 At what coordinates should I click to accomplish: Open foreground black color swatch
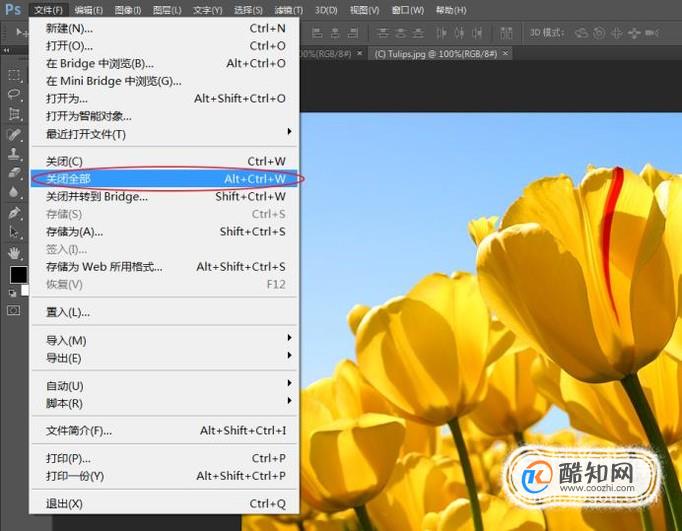point(19,275)
